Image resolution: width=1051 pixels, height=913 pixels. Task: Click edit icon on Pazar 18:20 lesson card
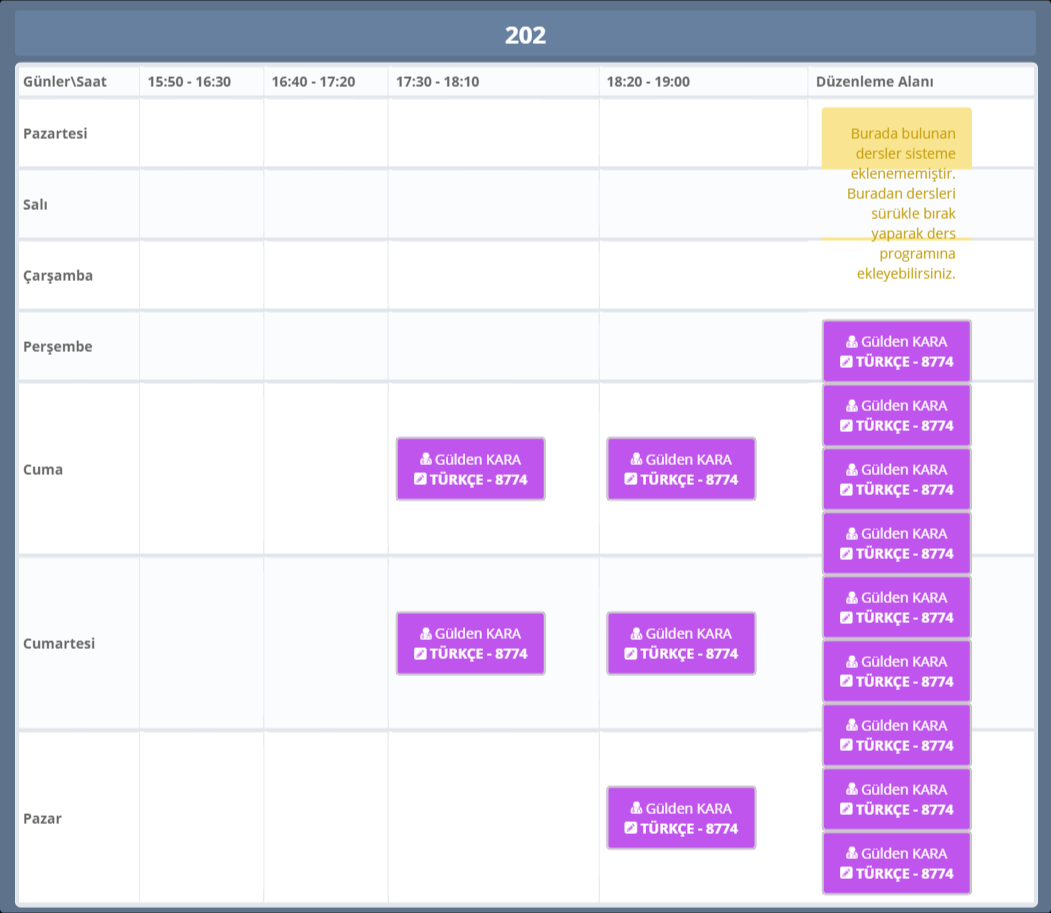[630, 828]
